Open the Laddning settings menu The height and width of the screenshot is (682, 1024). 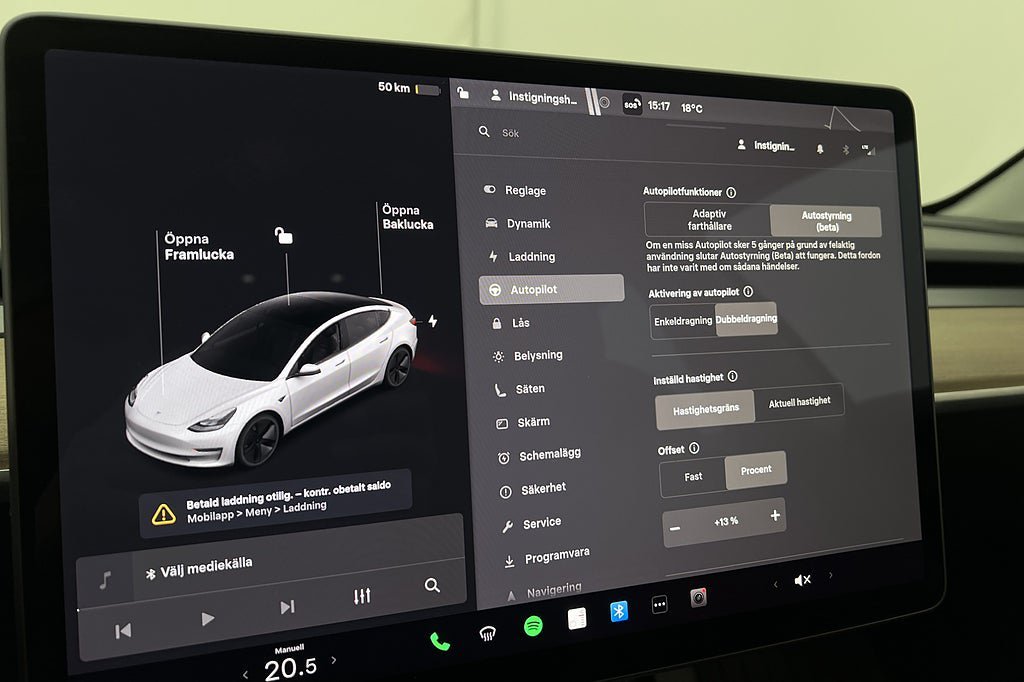click(x=531, y=257)
